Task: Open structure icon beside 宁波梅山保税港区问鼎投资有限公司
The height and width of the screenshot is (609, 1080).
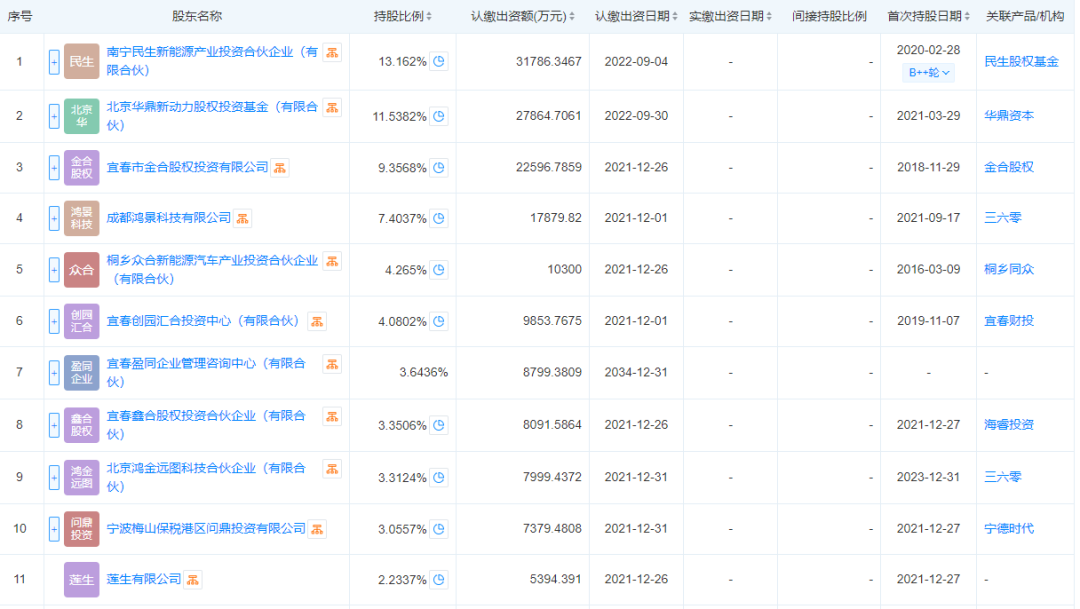Action: click(317, 529)
